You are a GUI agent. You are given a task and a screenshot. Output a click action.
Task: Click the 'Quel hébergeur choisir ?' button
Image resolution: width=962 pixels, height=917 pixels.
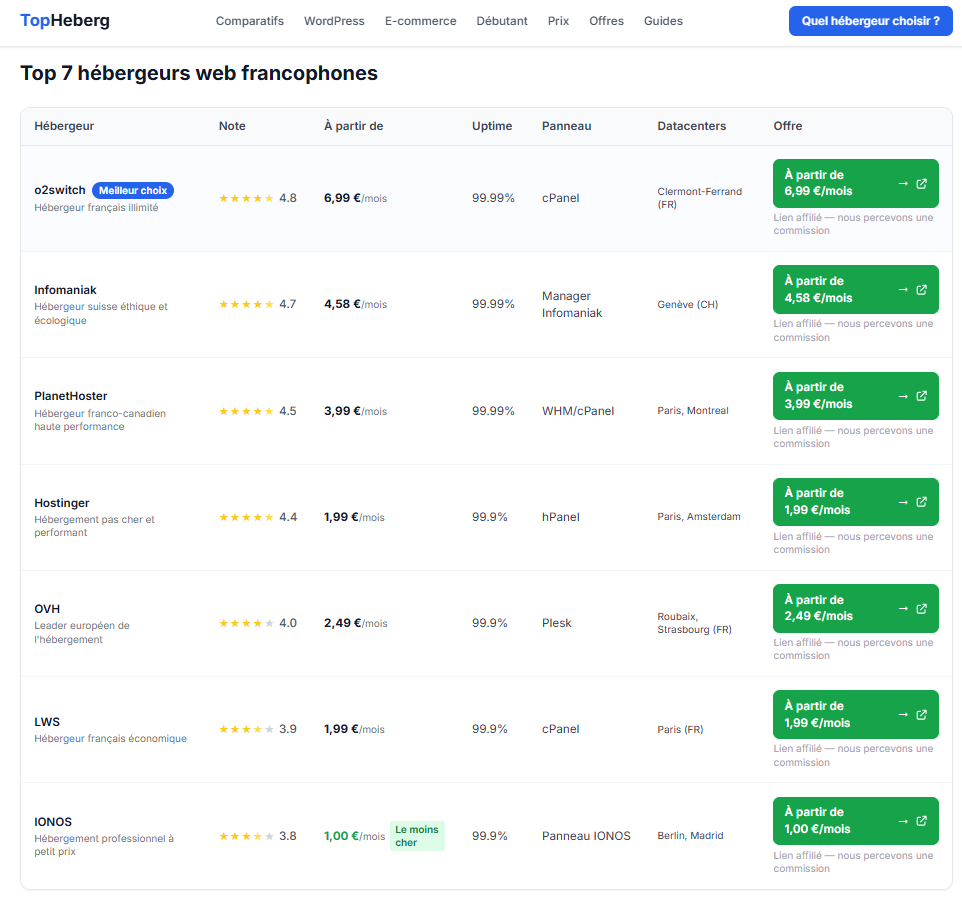[871, 21]
